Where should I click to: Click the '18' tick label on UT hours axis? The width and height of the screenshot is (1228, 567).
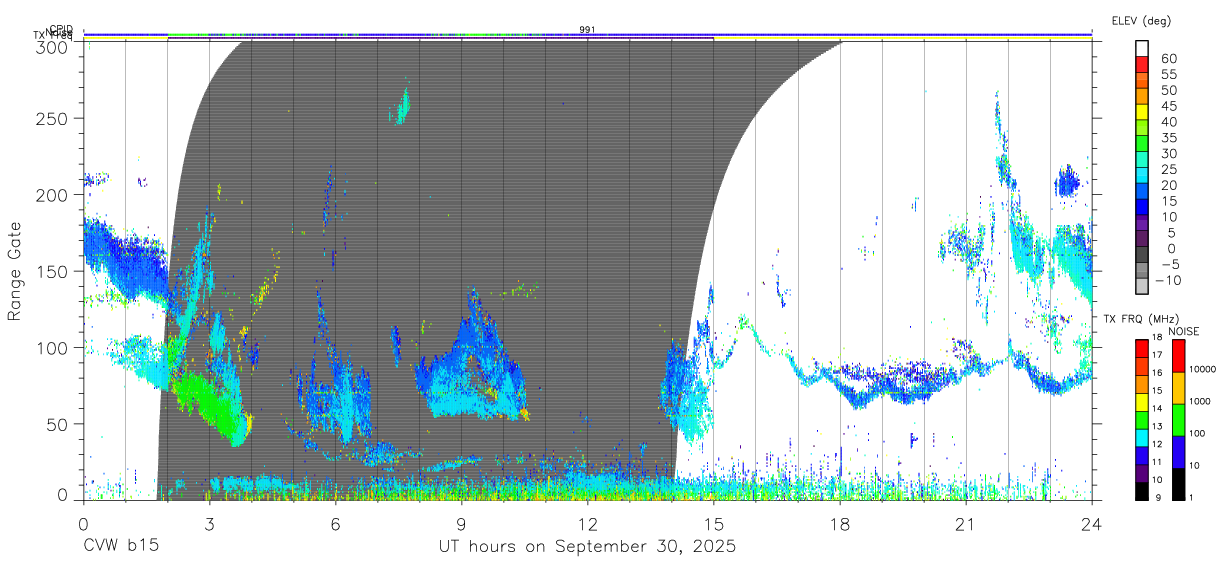pyautogui.click(x=840, y=523)
